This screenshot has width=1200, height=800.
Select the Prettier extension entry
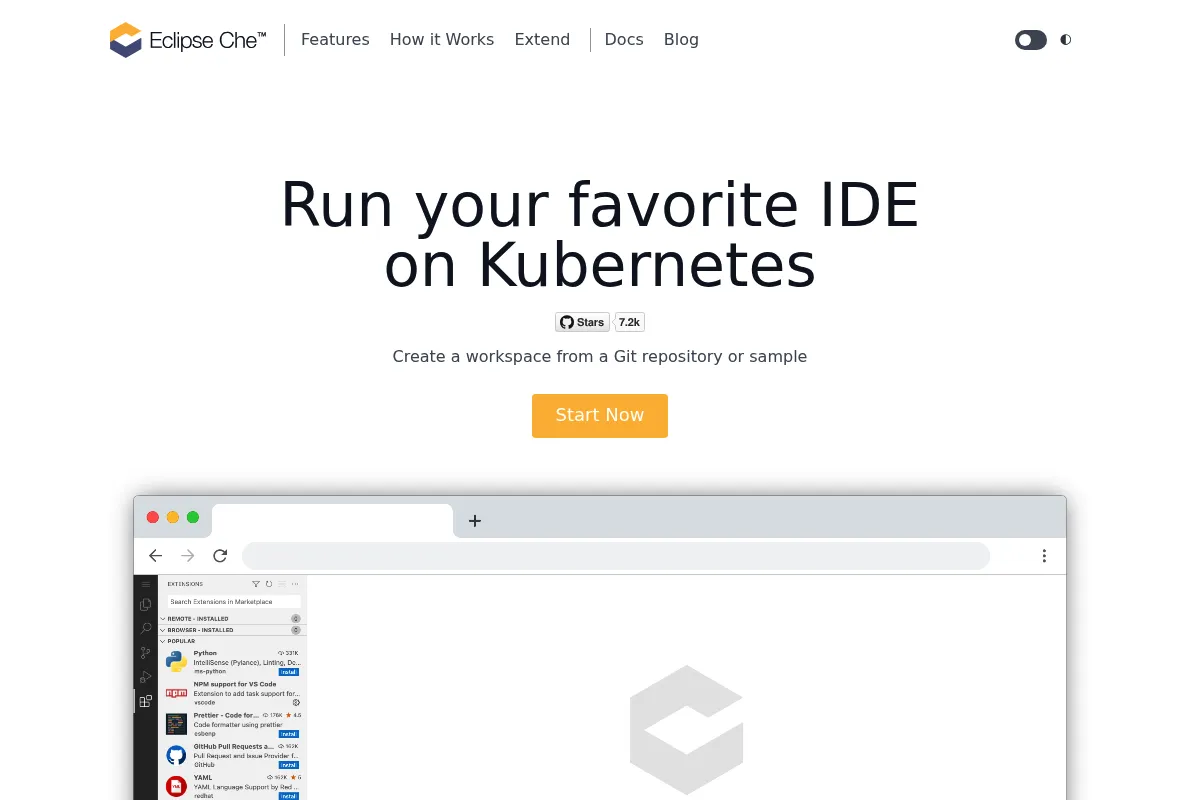tap(232, 725)
